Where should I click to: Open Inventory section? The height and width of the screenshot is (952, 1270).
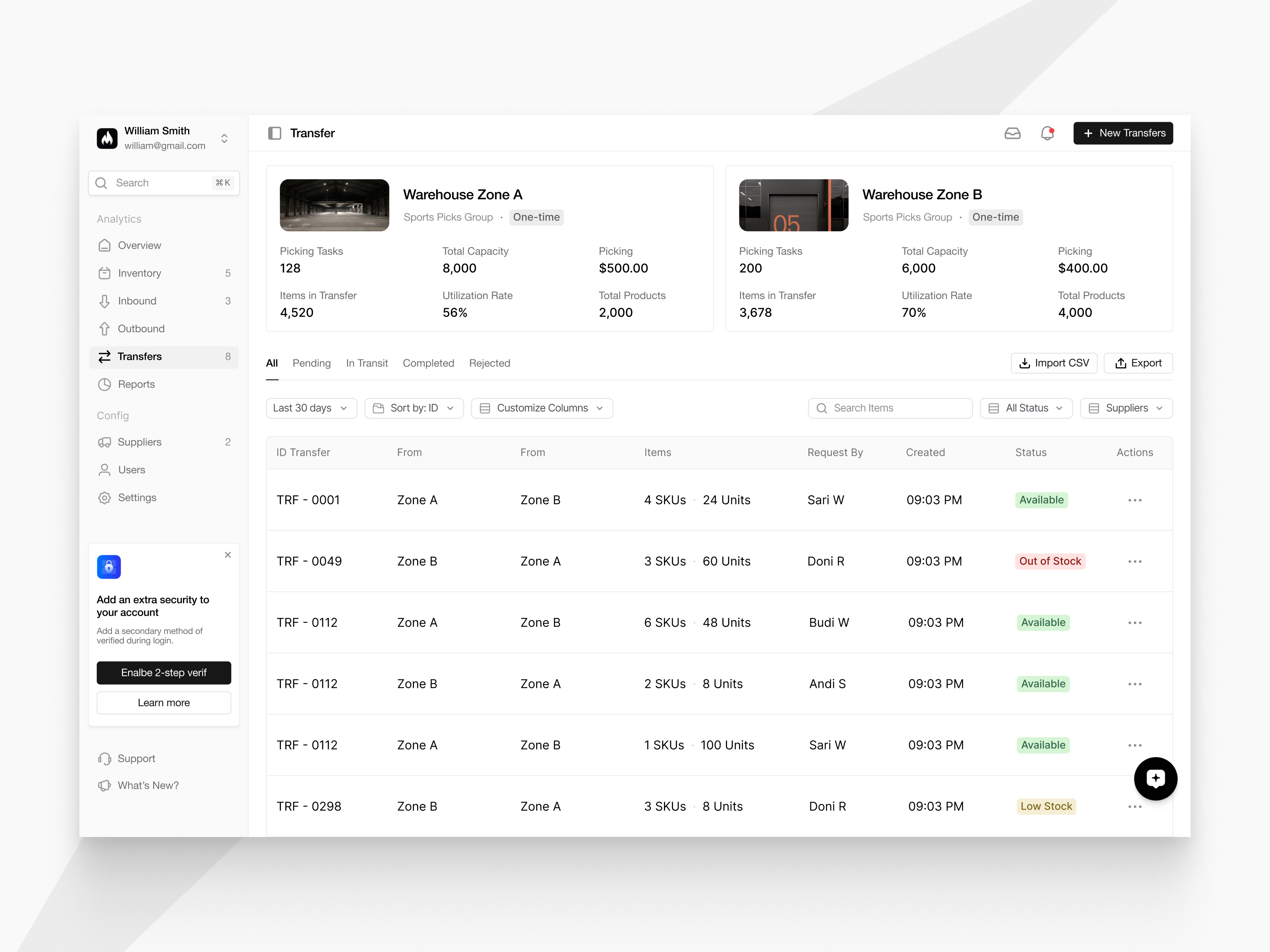(x=164, y=273)
